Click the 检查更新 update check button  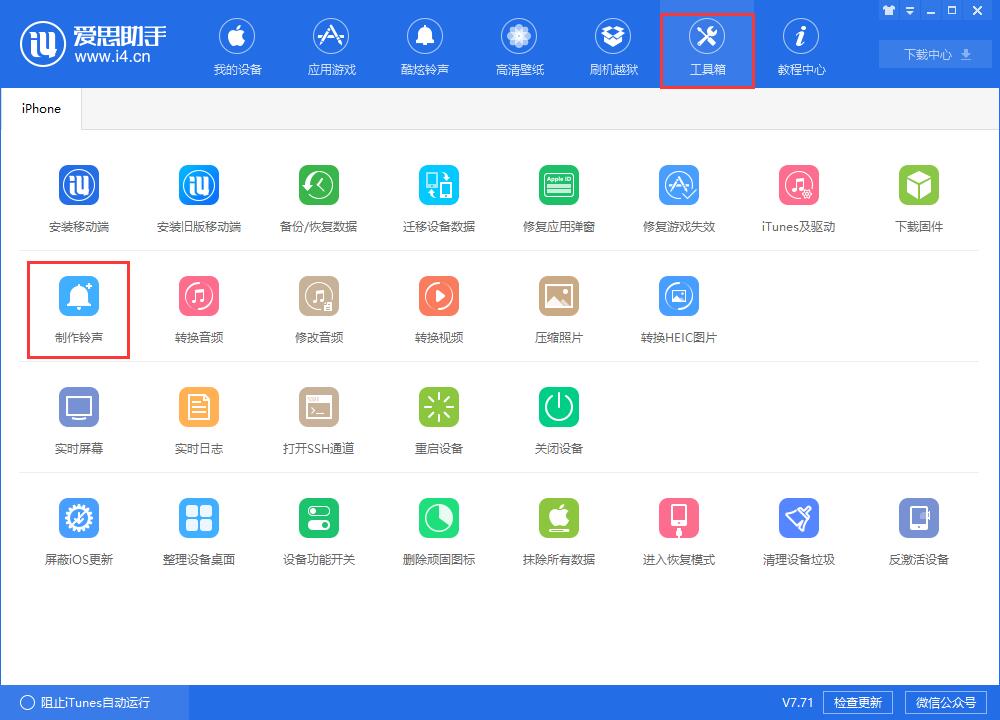[x=858, y=702]
